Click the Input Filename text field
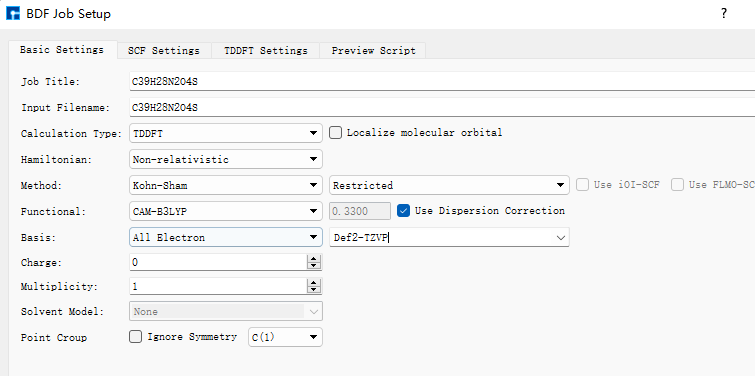755x376 pixels. (442, 107)
